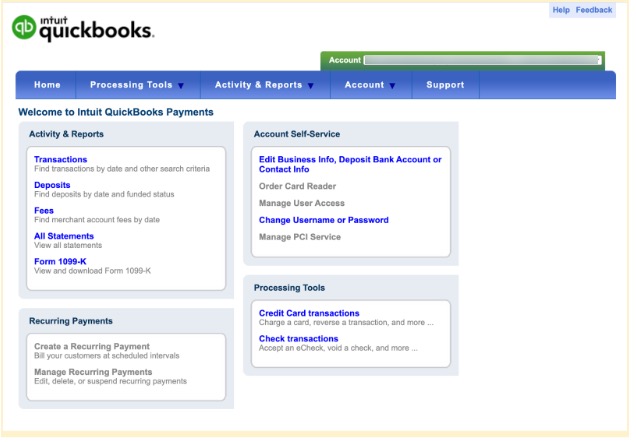
Task: Click the intuit quickbooks wordmark text
Action: (98, 29)
